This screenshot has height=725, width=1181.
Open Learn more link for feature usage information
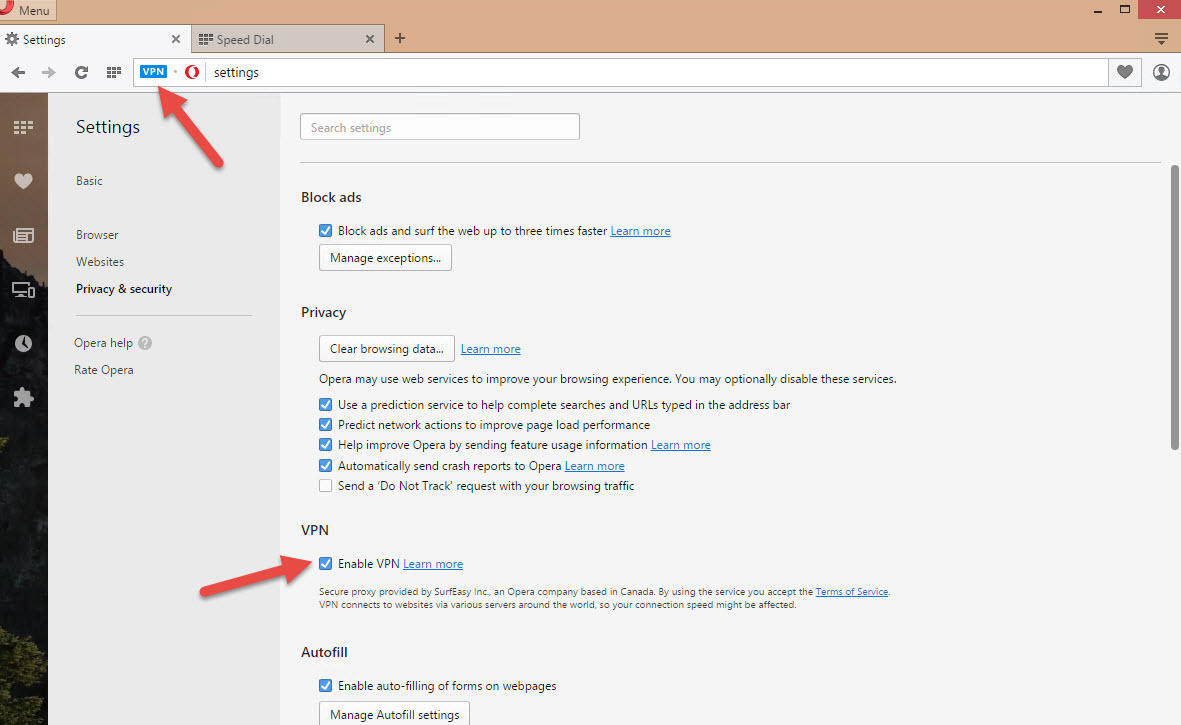[681, 445]
